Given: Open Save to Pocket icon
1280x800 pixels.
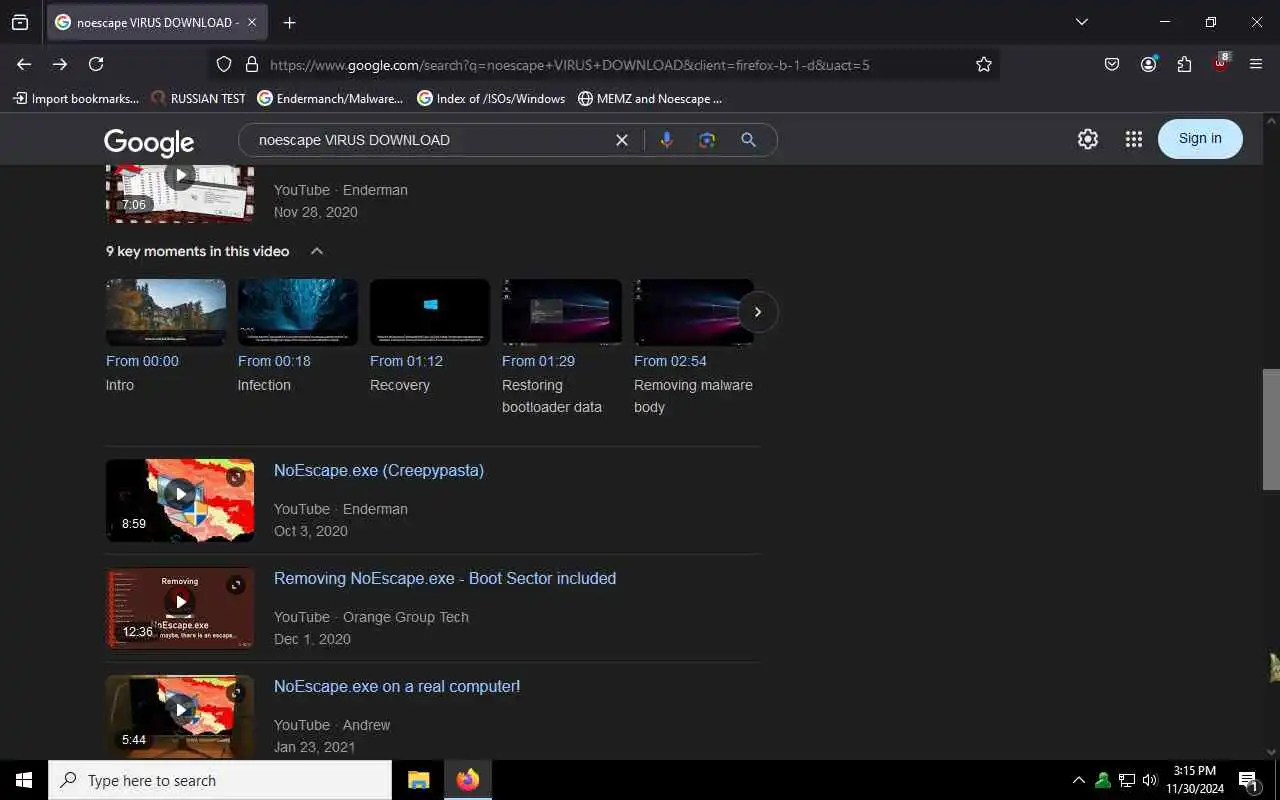Looking at the screenshot, I should pyautogui.click(x=1112, y=64).
